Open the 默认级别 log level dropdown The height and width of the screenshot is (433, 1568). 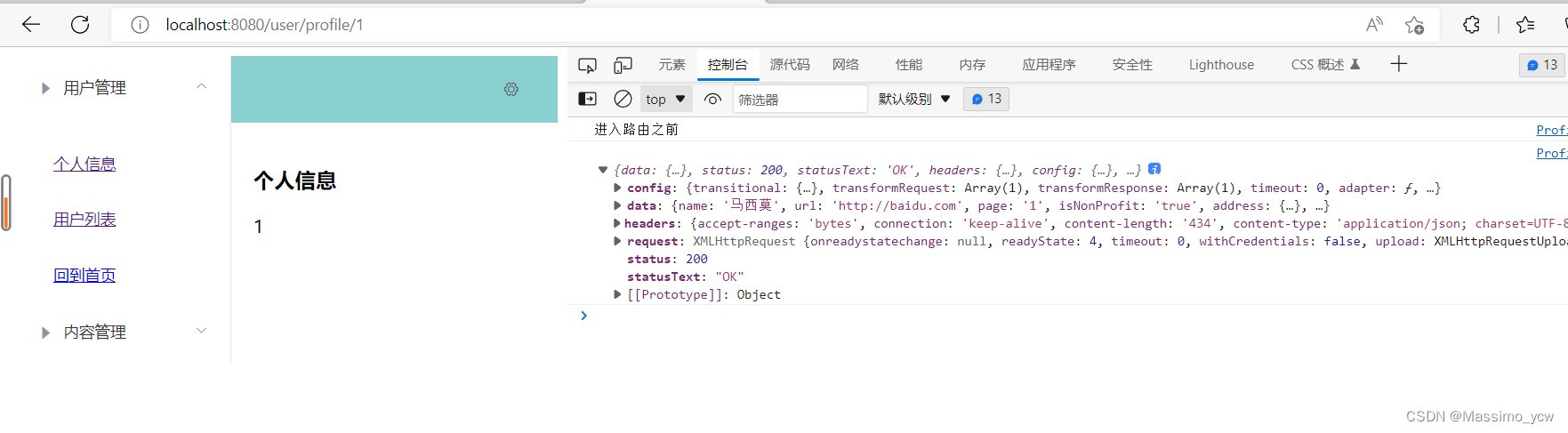point(914,99)
